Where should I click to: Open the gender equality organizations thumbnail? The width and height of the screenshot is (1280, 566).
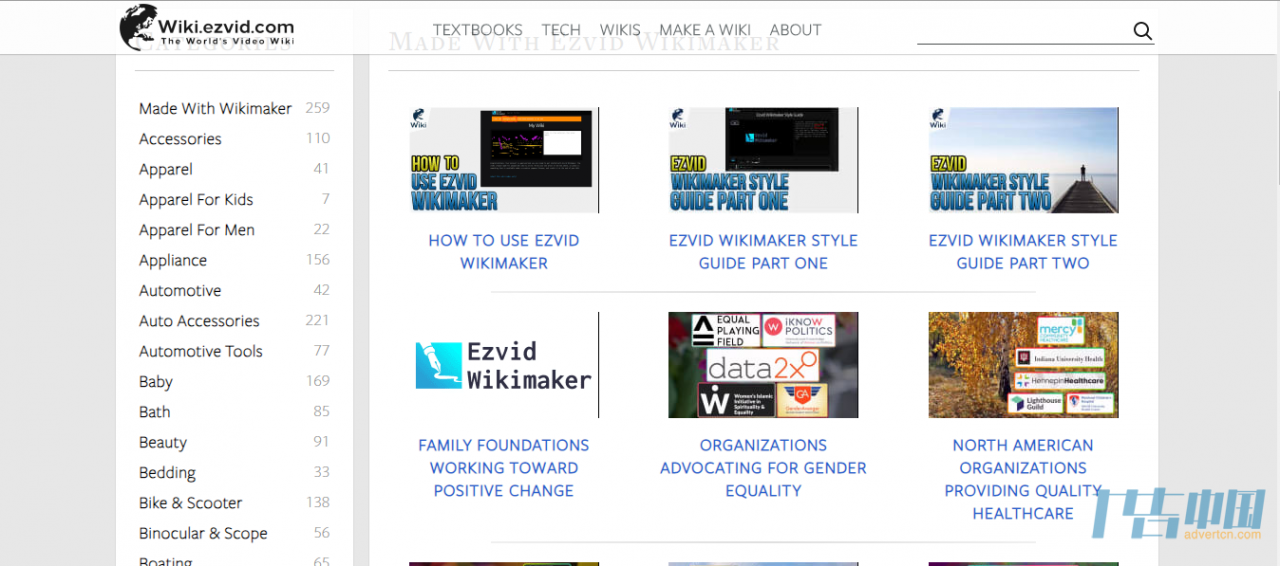tap(763, 365)
